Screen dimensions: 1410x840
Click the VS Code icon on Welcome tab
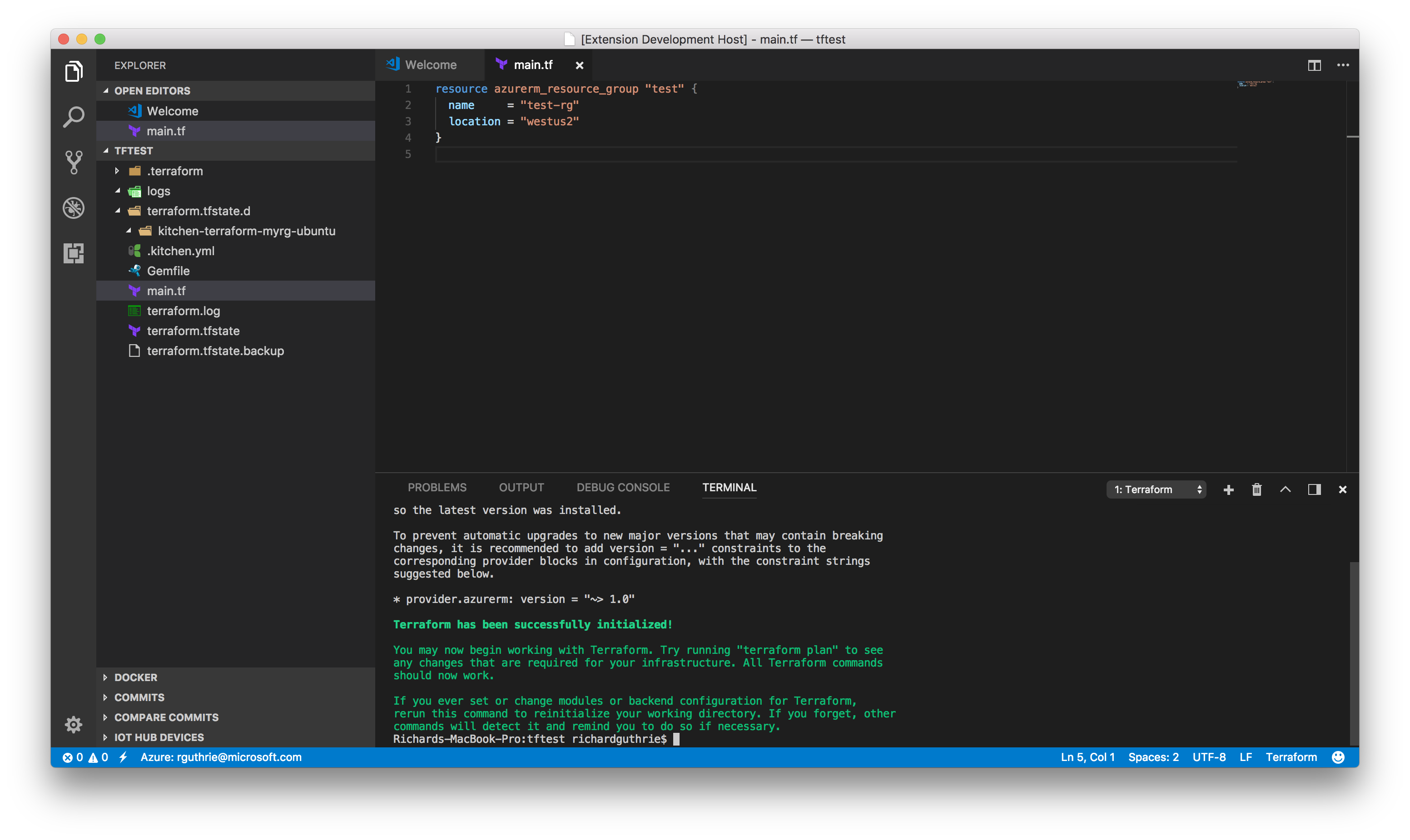(x=393, y=64)
